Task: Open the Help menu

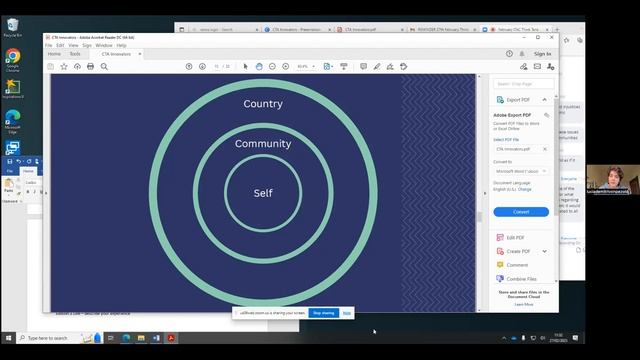Action: [x=121, y=45]
